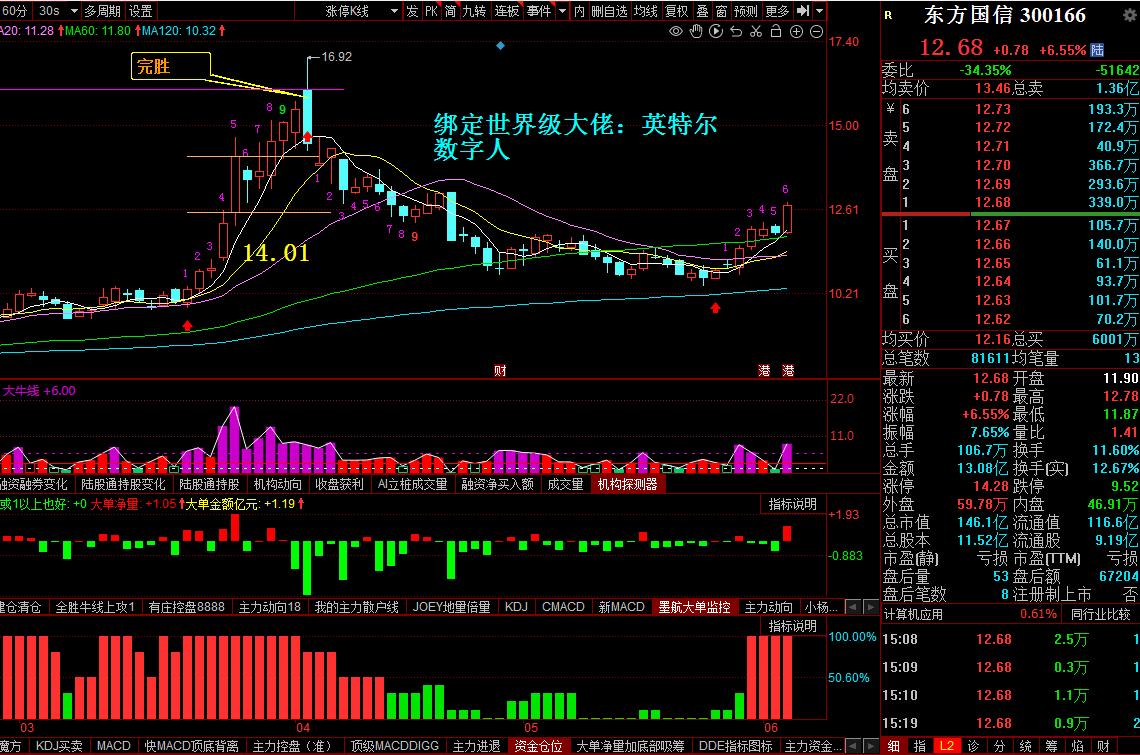Open the 更多 menu
This screenshot has height=755, width=1140.
pyautogui.click(x=777, y=11)
